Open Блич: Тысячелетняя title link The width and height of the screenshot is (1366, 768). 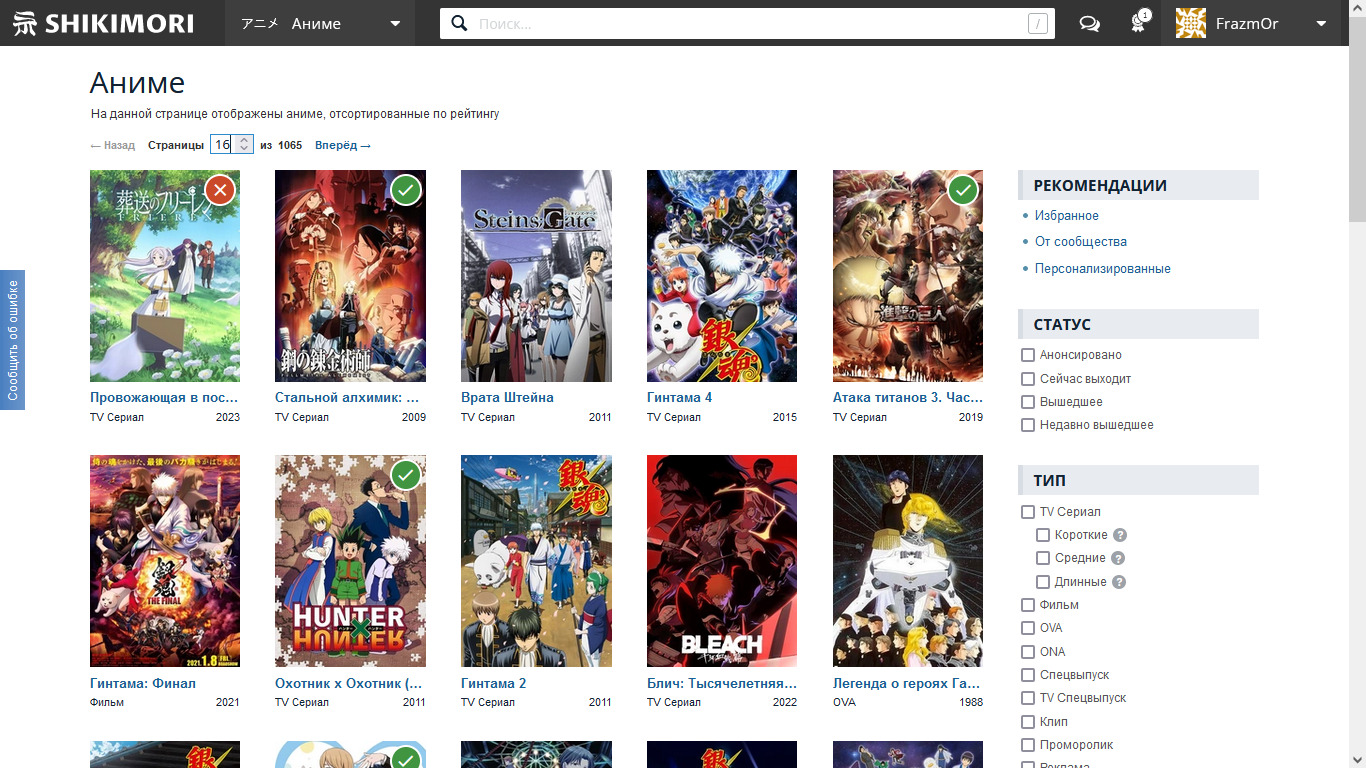(722, 684)
